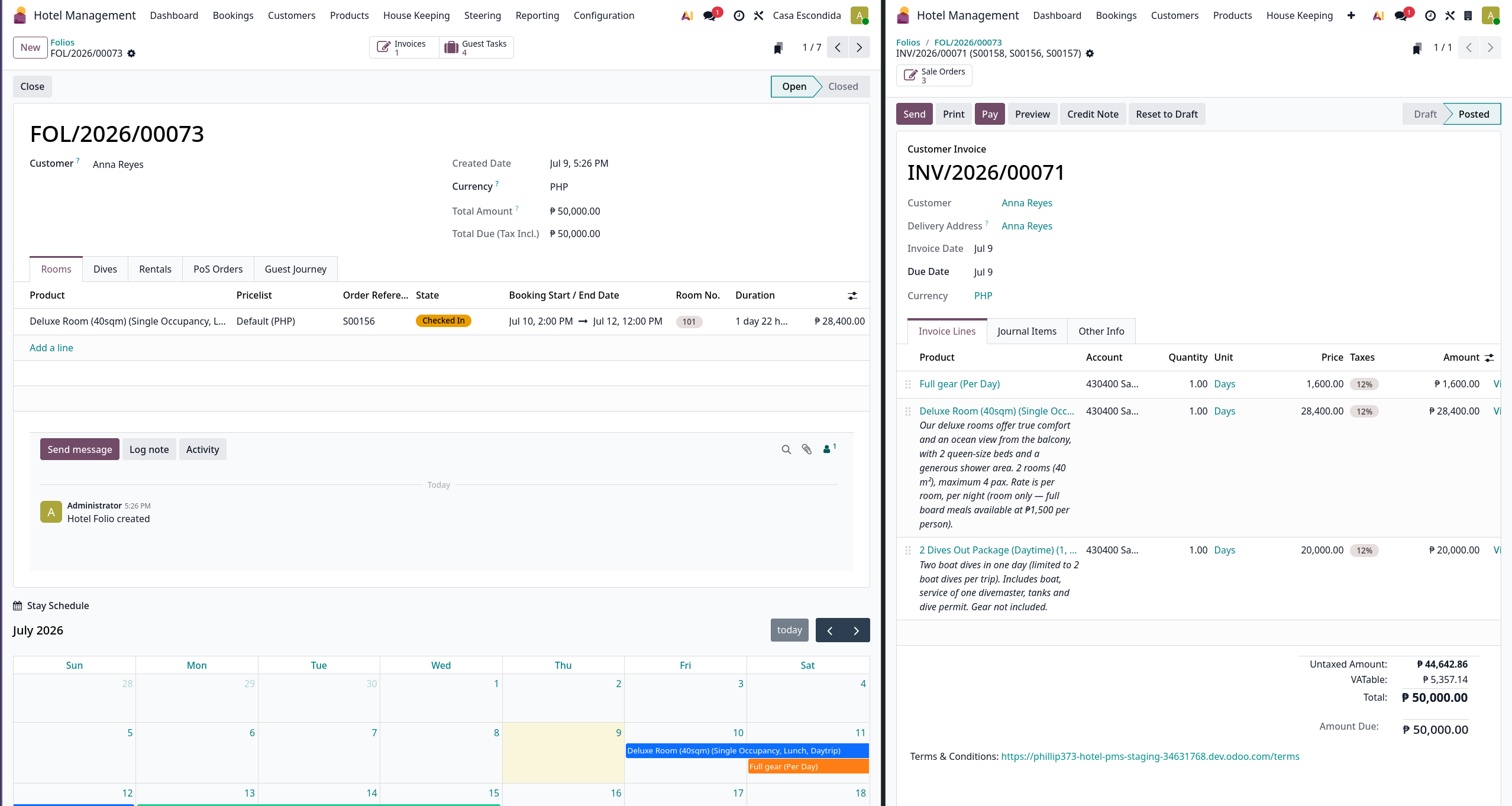Image resolution: width=1512 pixels, height=806 pixels.
Task: Open House Keeping menu in left window
Action: 416,15
